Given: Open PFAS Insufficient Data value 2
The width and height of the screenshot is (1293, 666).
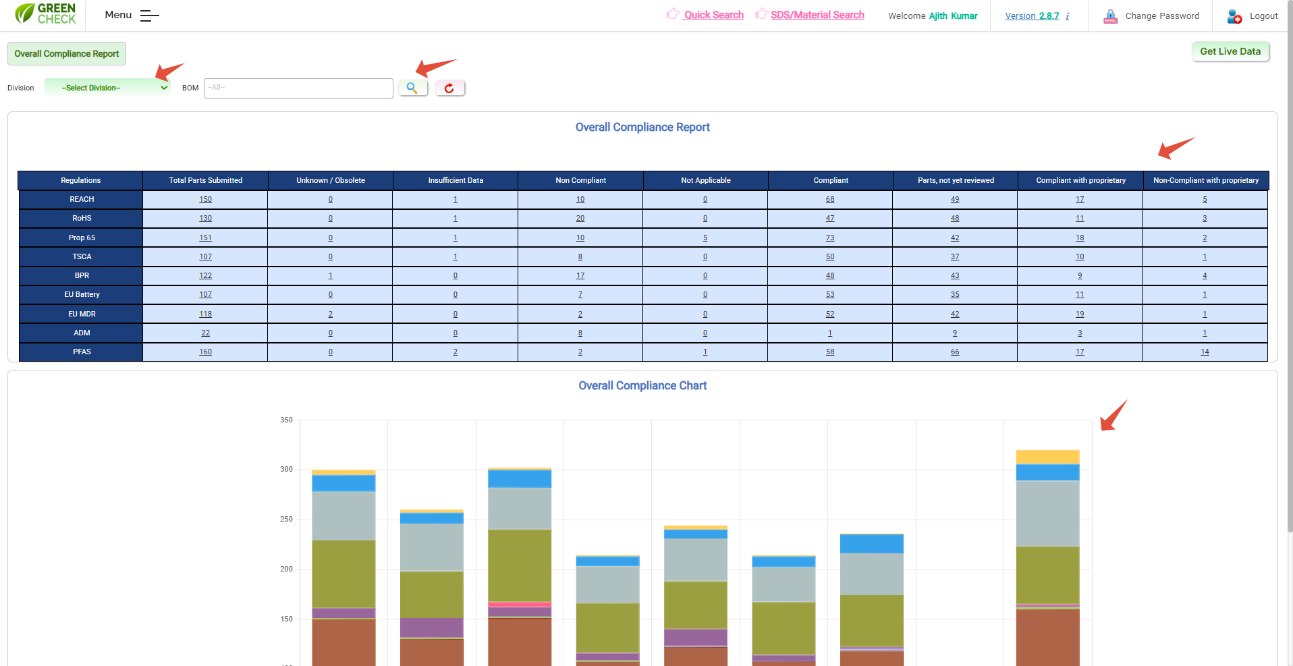Looking at the screenshot, I should tap(455, 352).
